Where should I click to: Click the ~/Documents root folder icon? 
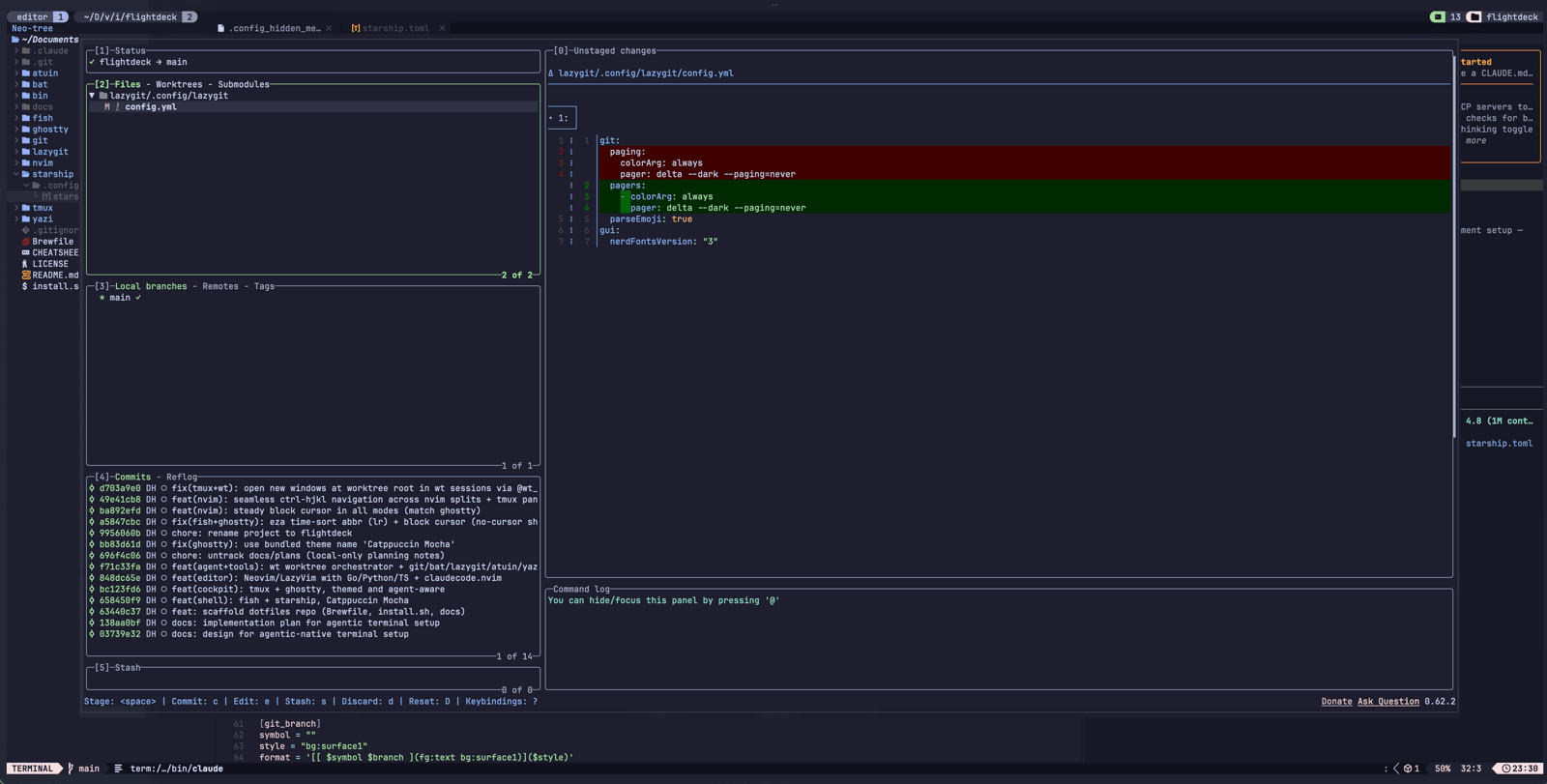[15, 40]
